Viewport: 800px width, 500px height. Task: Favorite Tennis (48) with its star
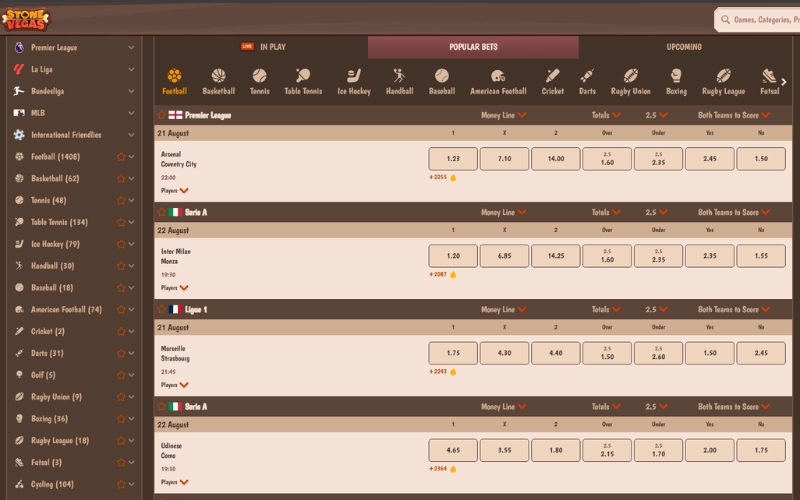point(121,201)
